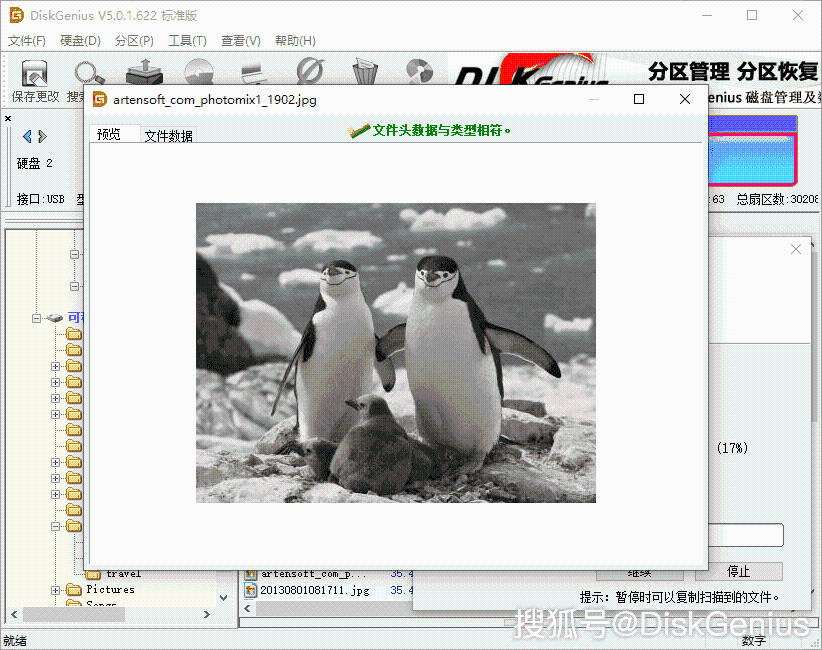This screenshot has height=650, width=822.
Task: Click the disc-shaped quick partition toolbar icon
Action: [199, 72]
